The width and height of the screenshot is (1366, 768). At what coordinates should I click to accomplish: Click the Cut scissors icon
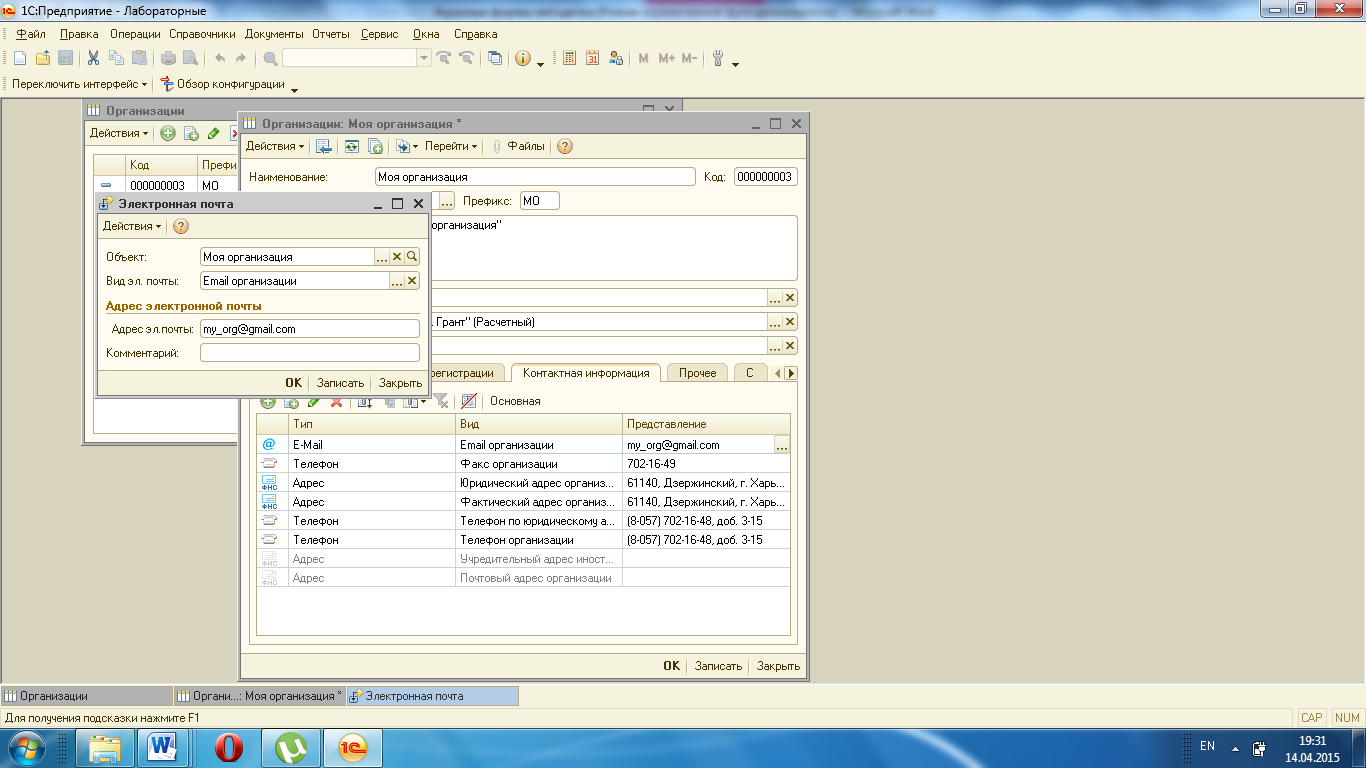tap(93, 58)
